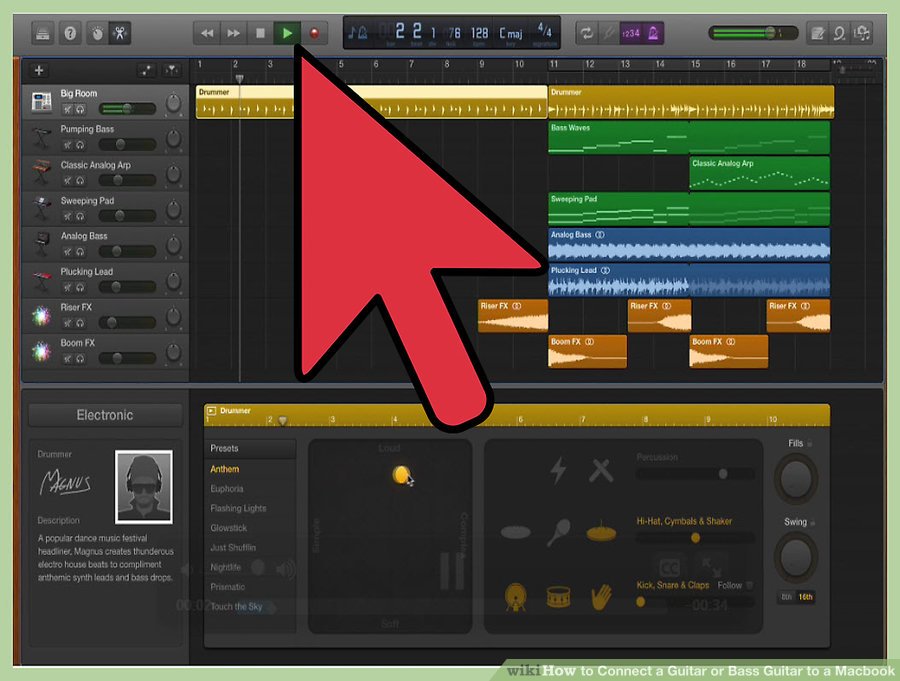Viewport: 900px width, 681px height.
Task: Open the 4/4 time signature dropdown
Action: [x=544, y=33]
